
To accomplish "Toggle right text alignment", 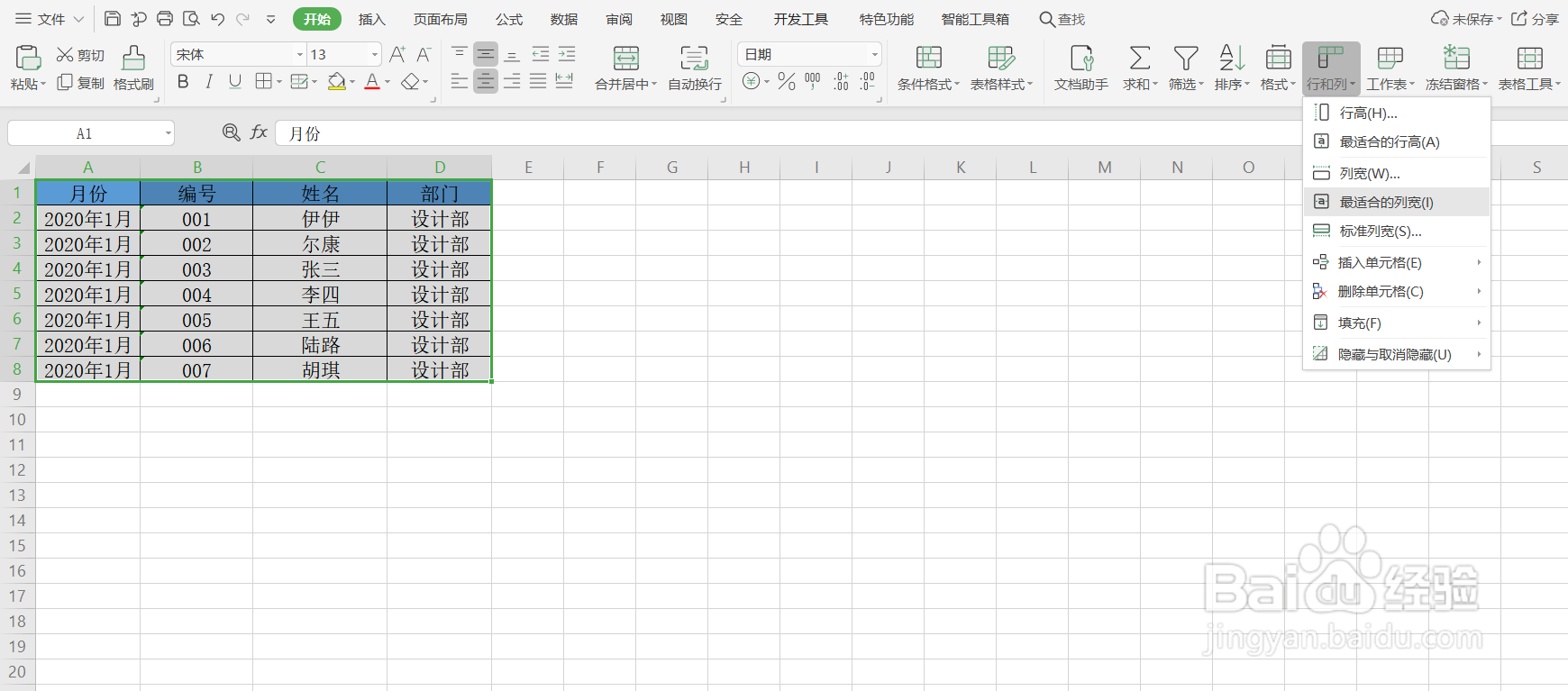I will click(x=512, y=82).
